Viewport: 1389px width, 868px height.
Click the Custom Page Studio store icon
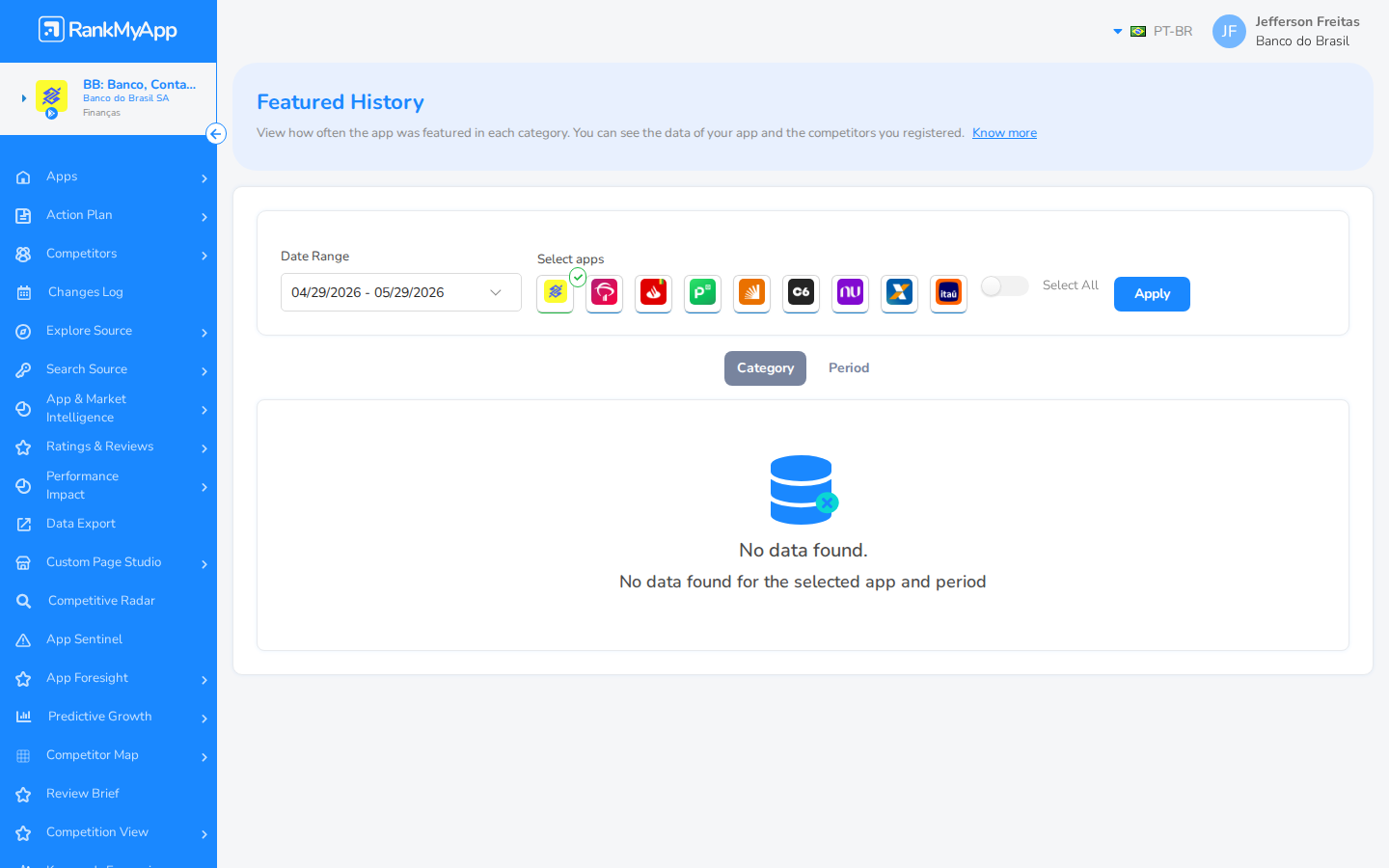23,563
